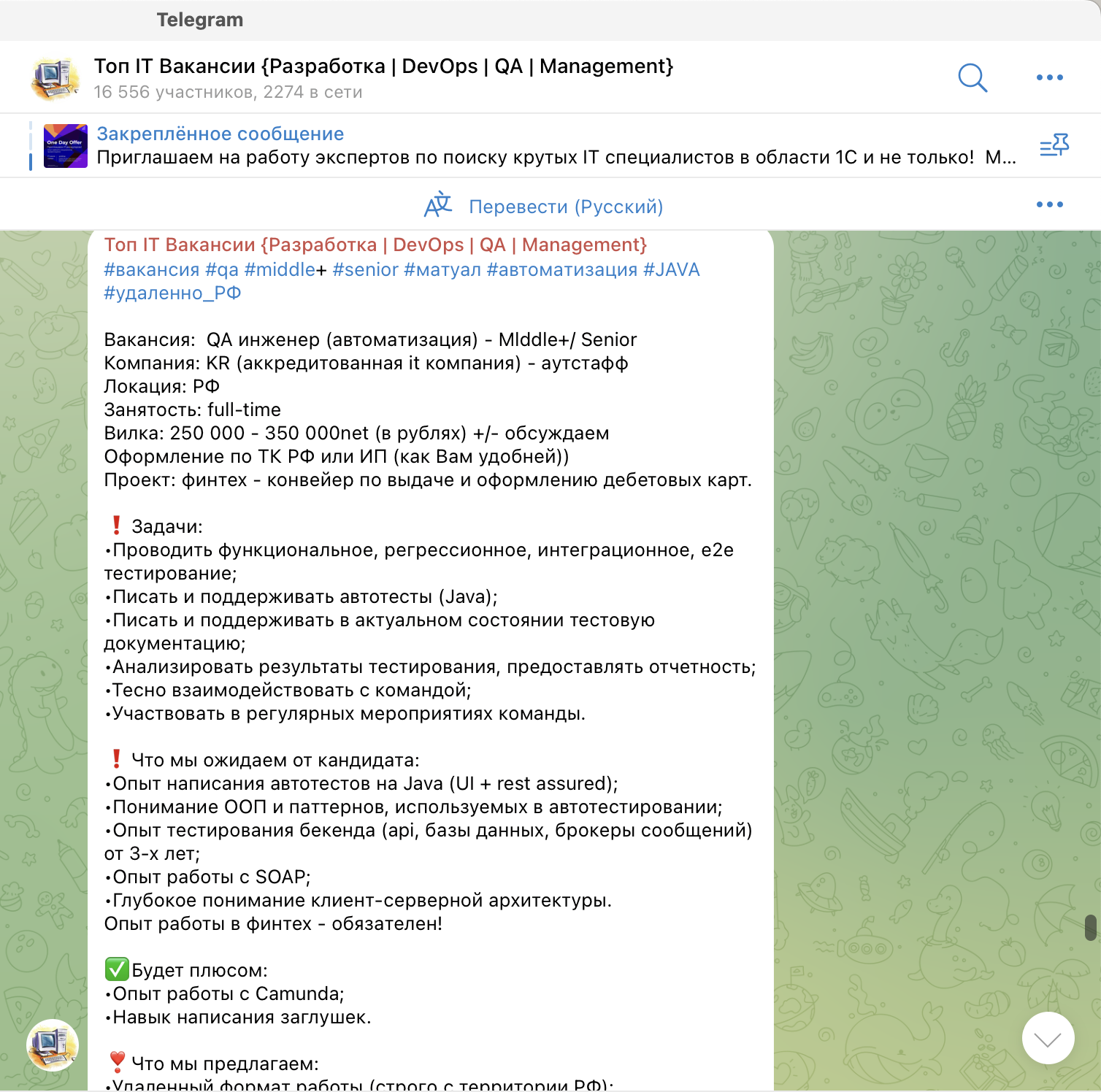Screen dimensions: 1101x1092
Task: Open the channel title in the header
Action: (383, 66)
